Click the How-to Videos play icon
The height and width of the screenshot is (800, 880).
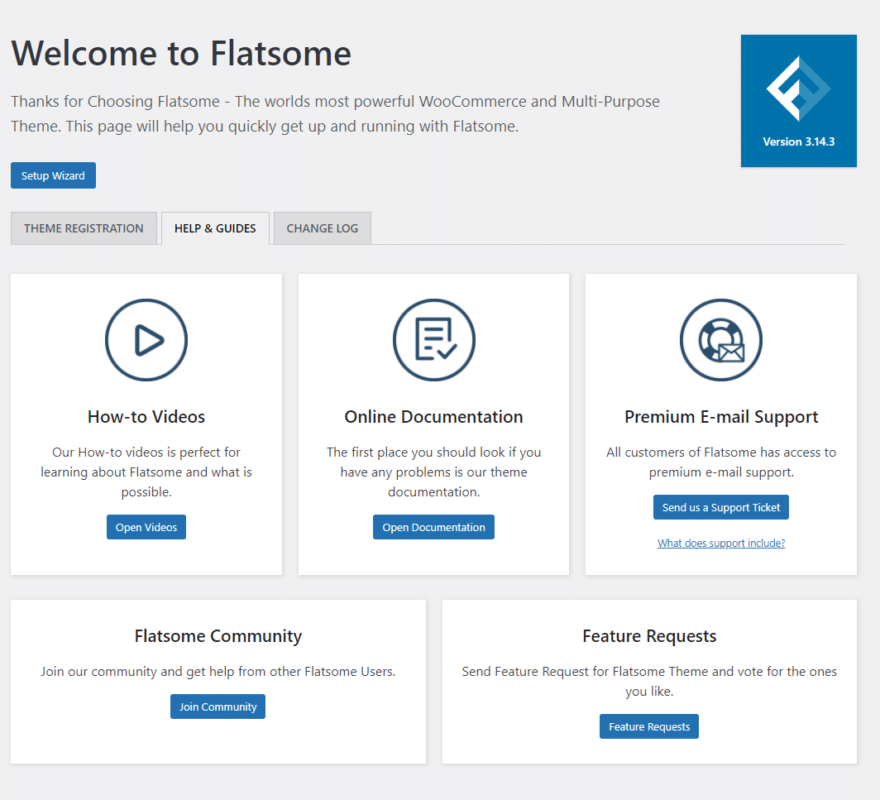[146, 339]
